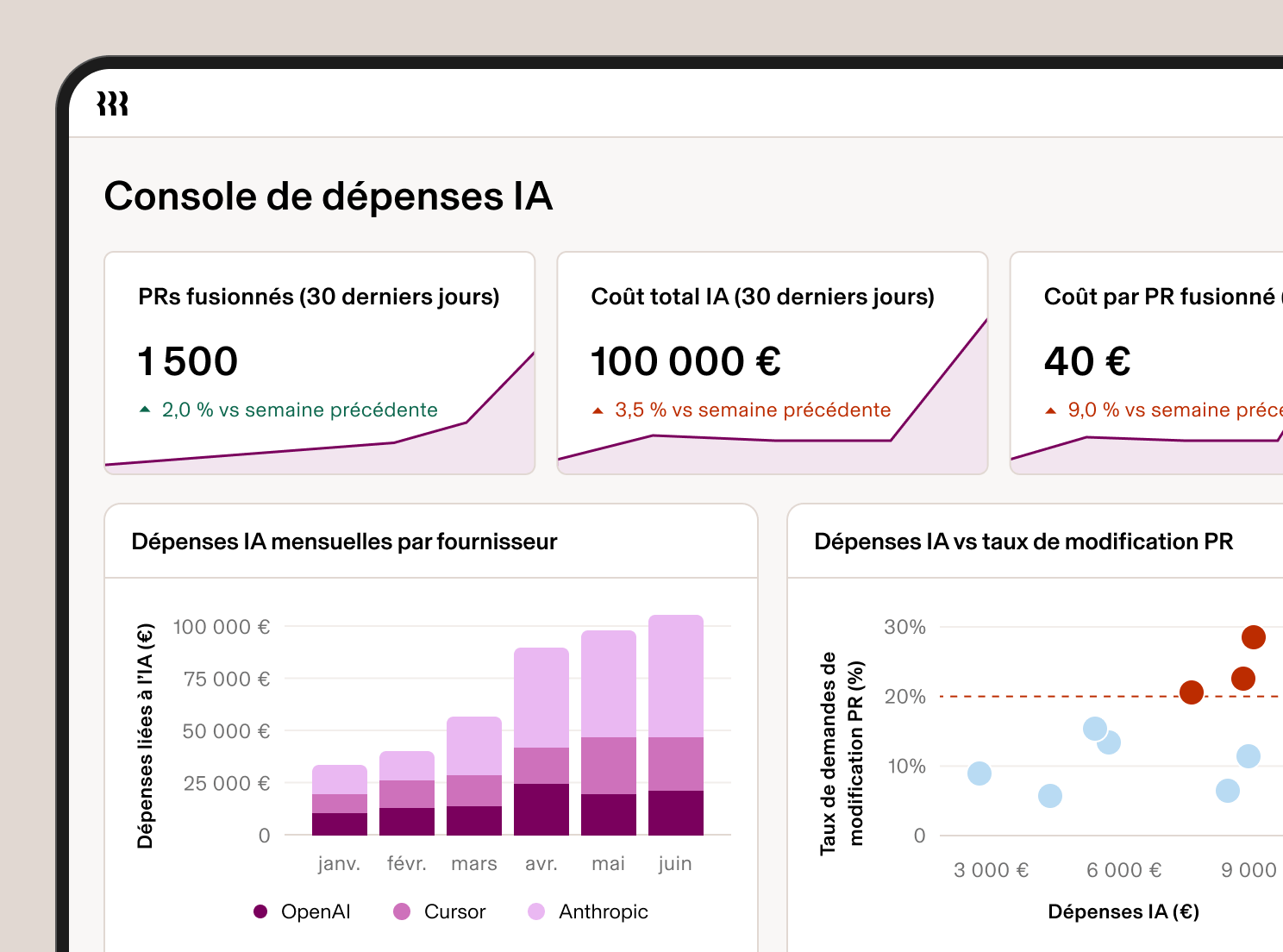
Task: Click the janv. axis label
Action: (x=339, y=863)
